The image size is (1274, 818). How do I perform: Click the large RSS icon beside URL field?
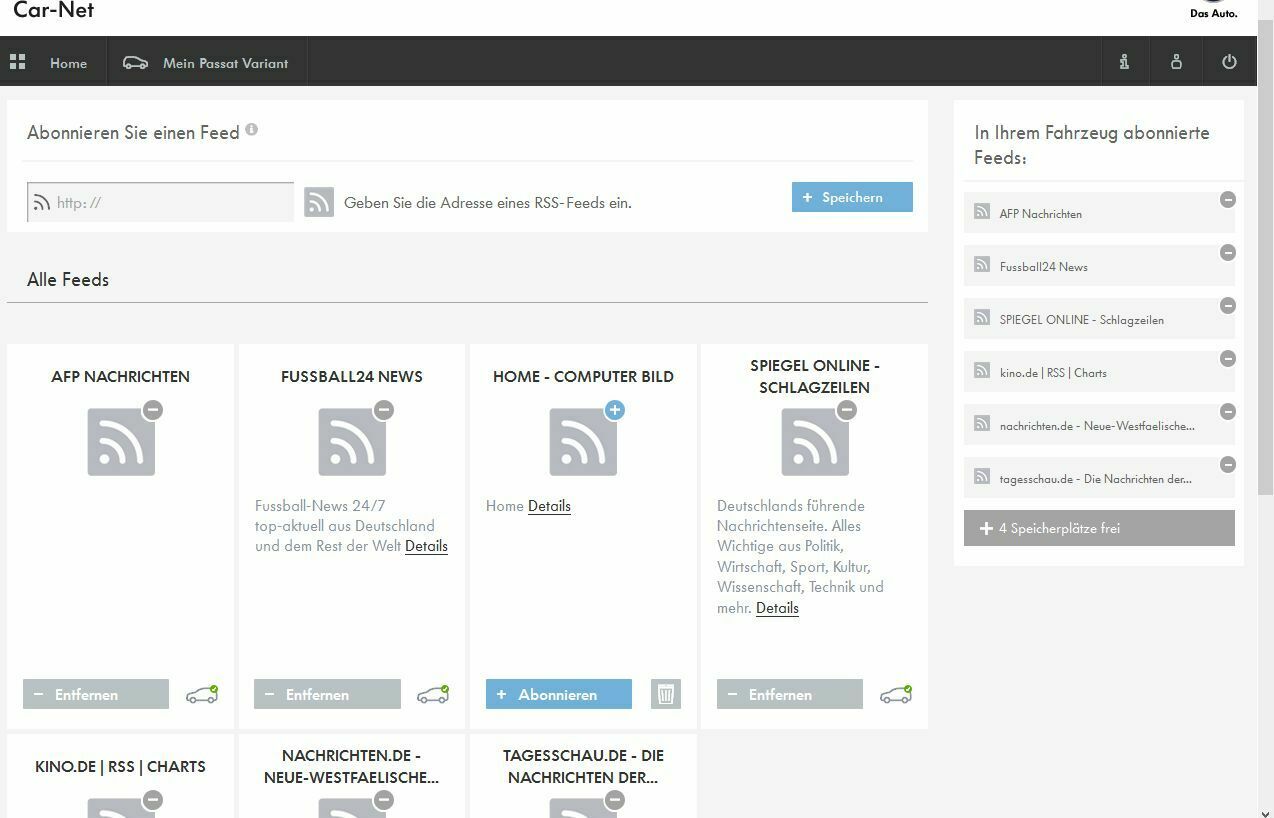(x=319, y=201)
